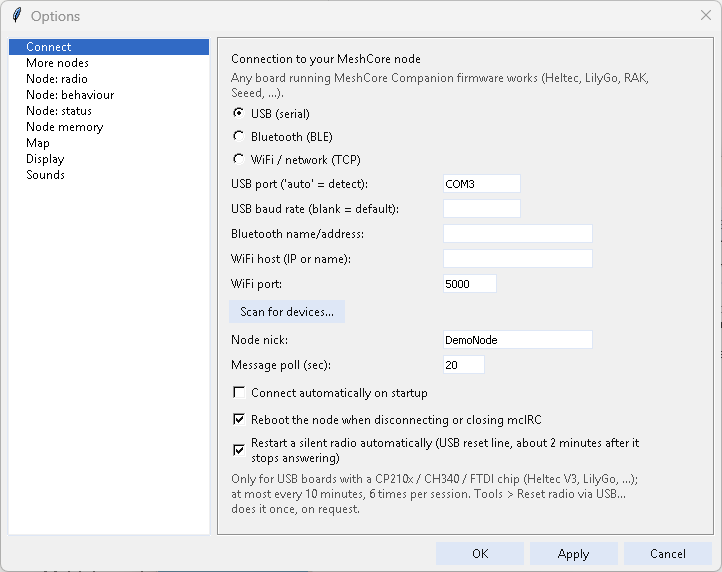
Task: Select the Connect category
Action: point(109,47)
